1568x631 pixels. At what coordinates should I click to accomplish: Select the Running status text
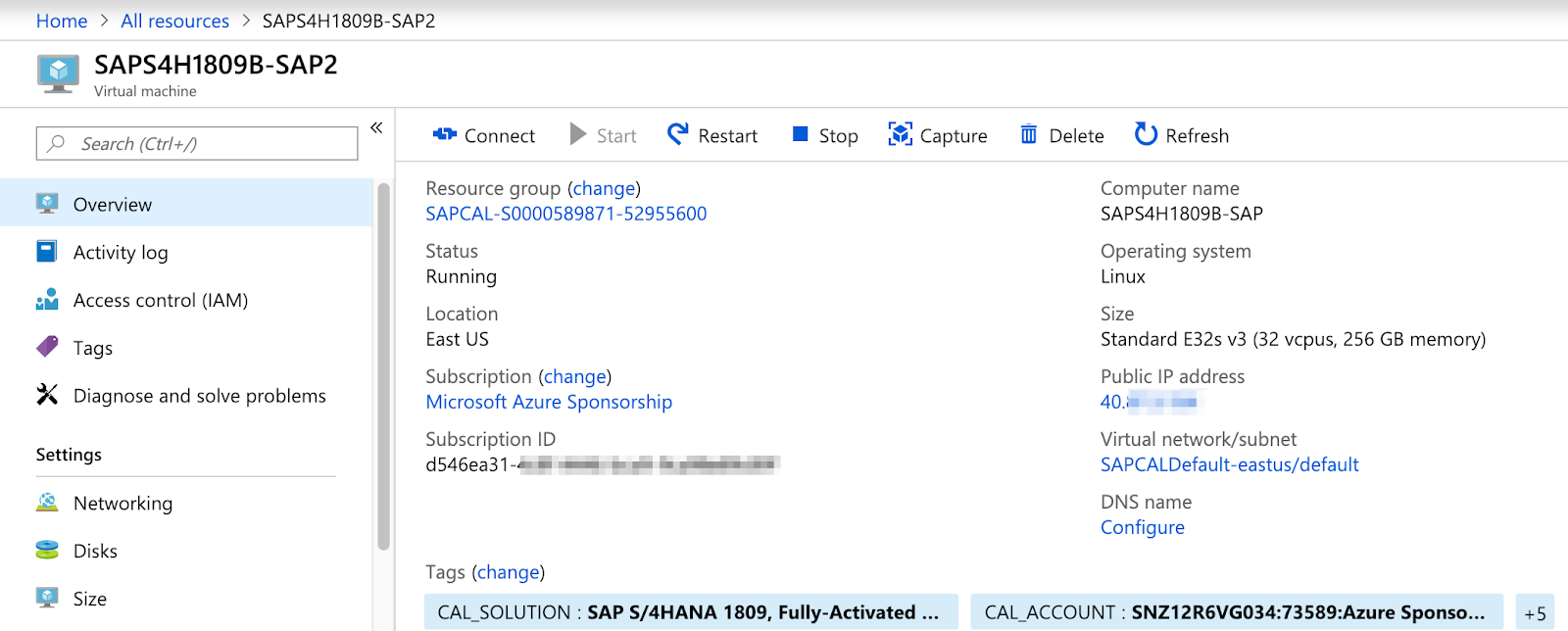[461, 276]
